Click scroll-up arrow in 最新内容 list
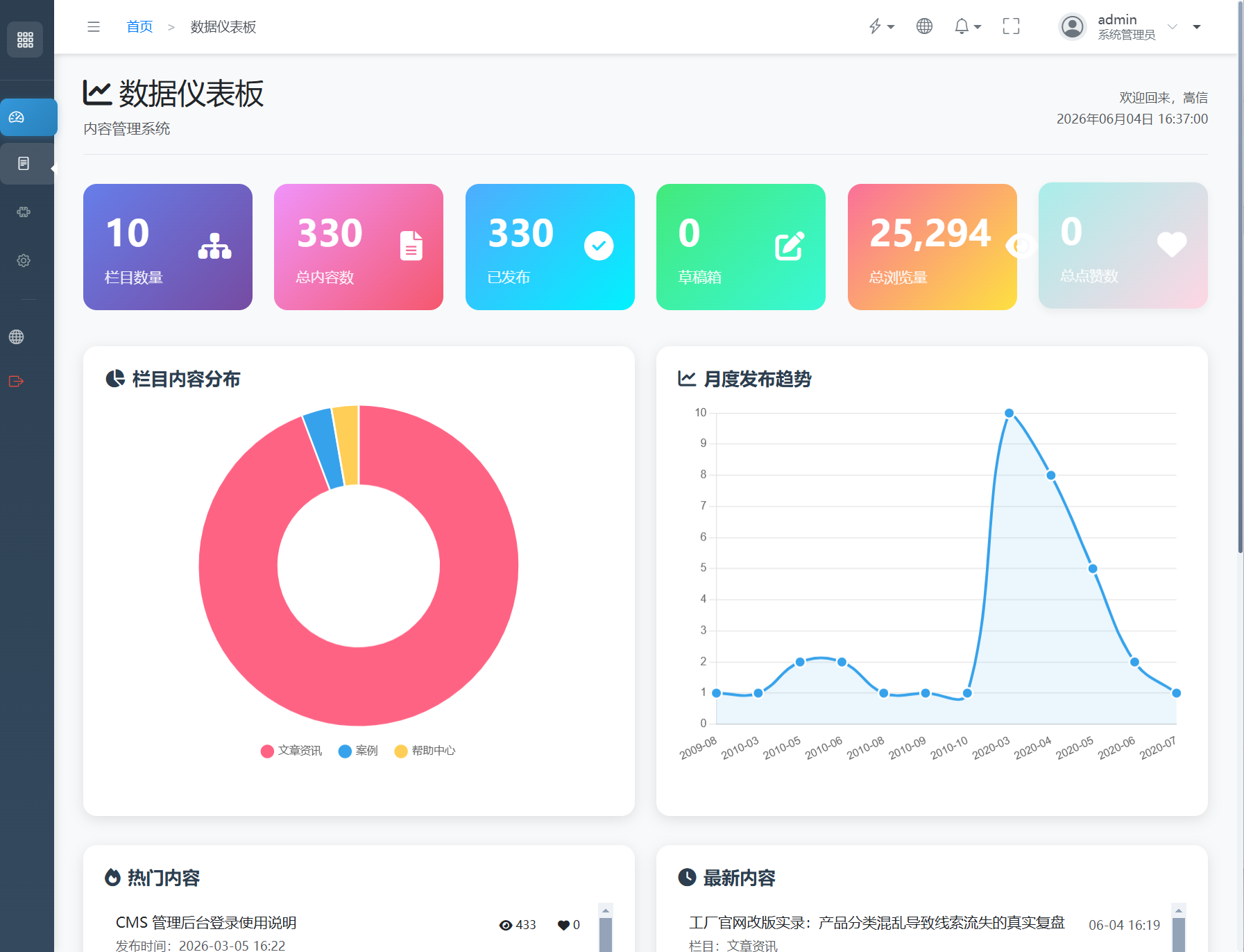Viewport: 1244px width, 952px height. tap(1178, 910)
